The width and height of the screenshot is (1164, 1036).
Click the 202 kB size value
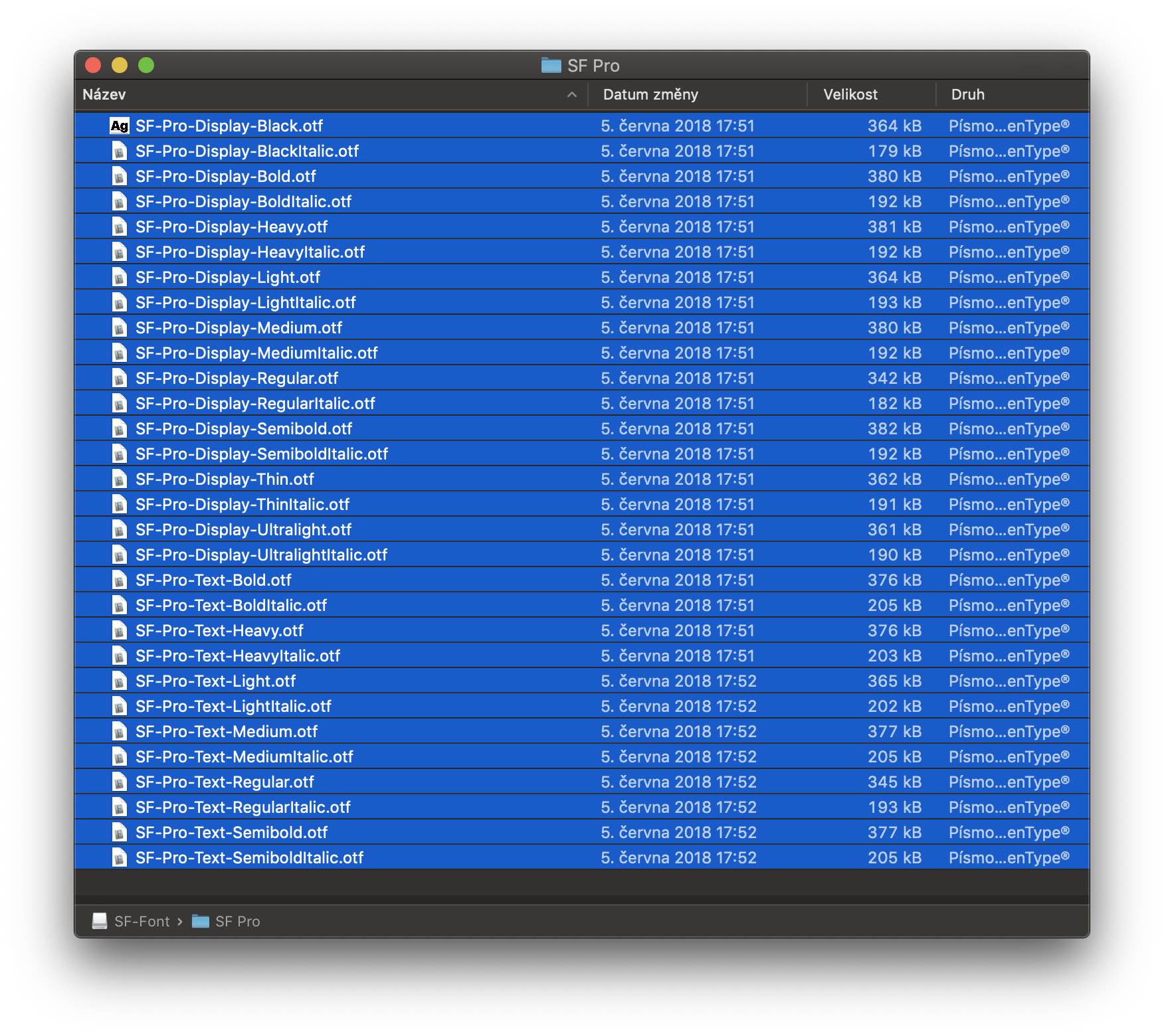pyautogui.click(x=894, y=706)
